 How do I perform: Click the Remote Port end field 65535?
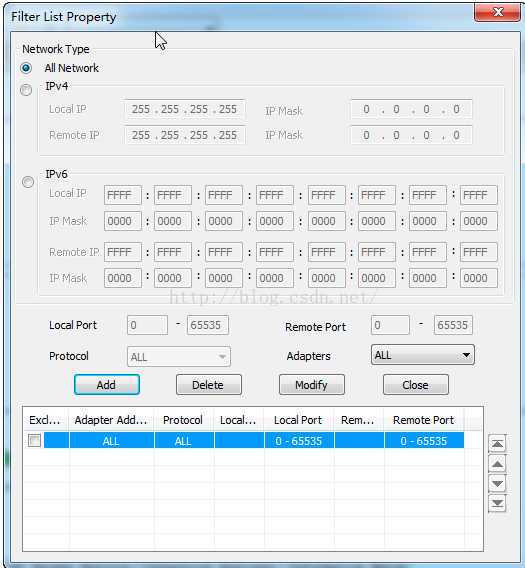[453, 325]
